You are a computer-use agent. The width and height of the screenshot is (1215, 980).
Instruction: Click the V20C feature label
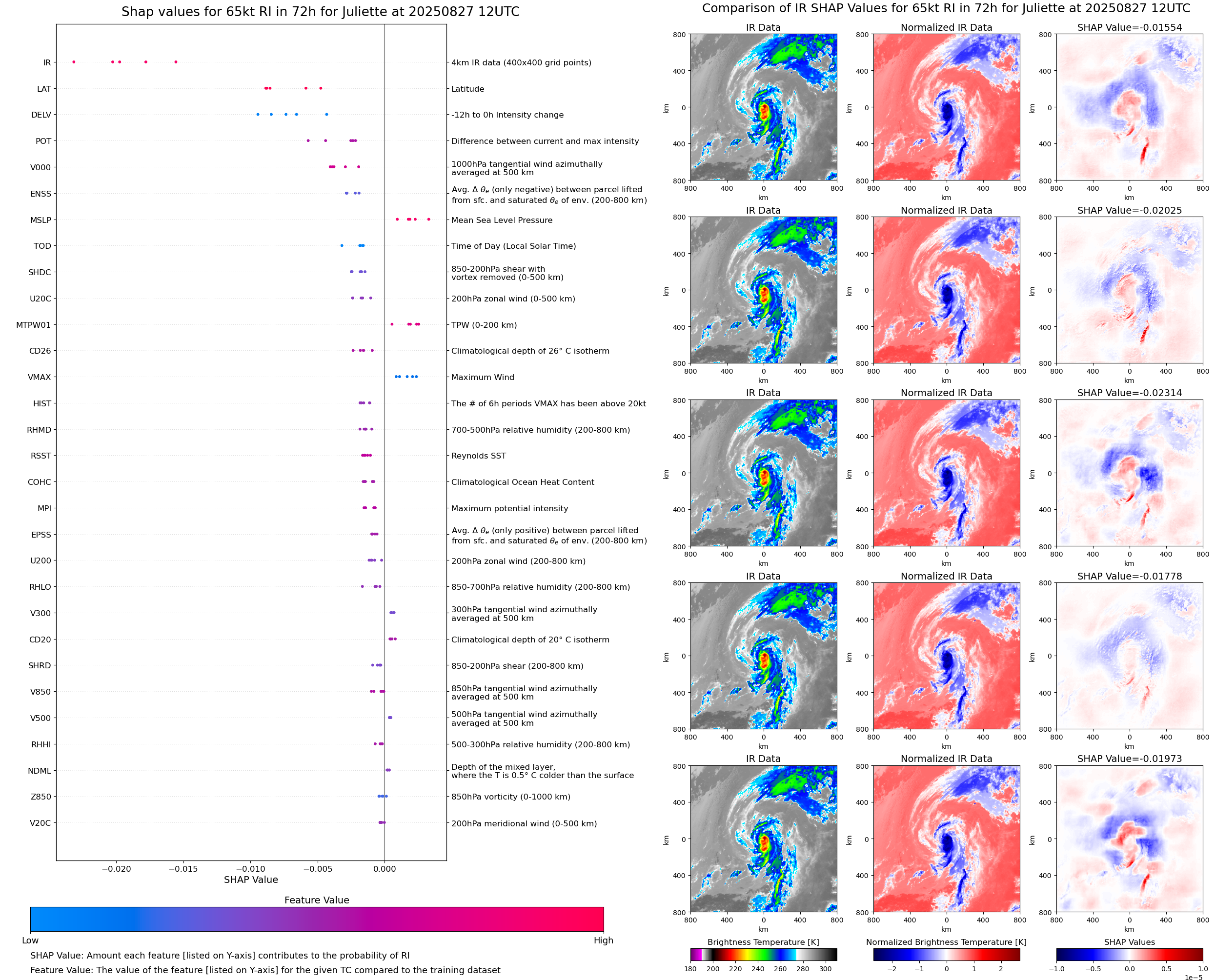pos(40,823)
